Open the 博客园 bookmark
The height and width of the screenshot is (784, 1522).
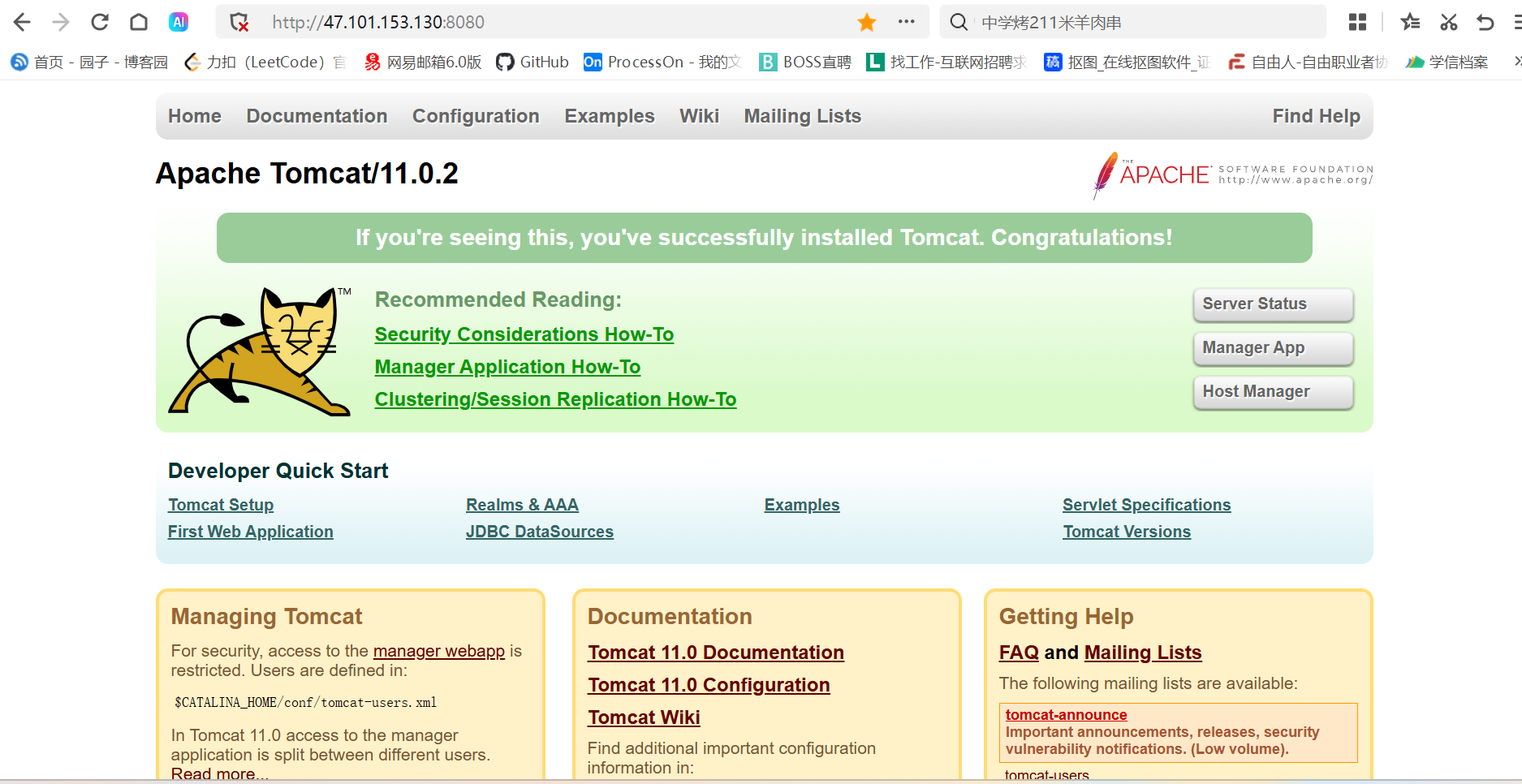click(x=89, y=62)
